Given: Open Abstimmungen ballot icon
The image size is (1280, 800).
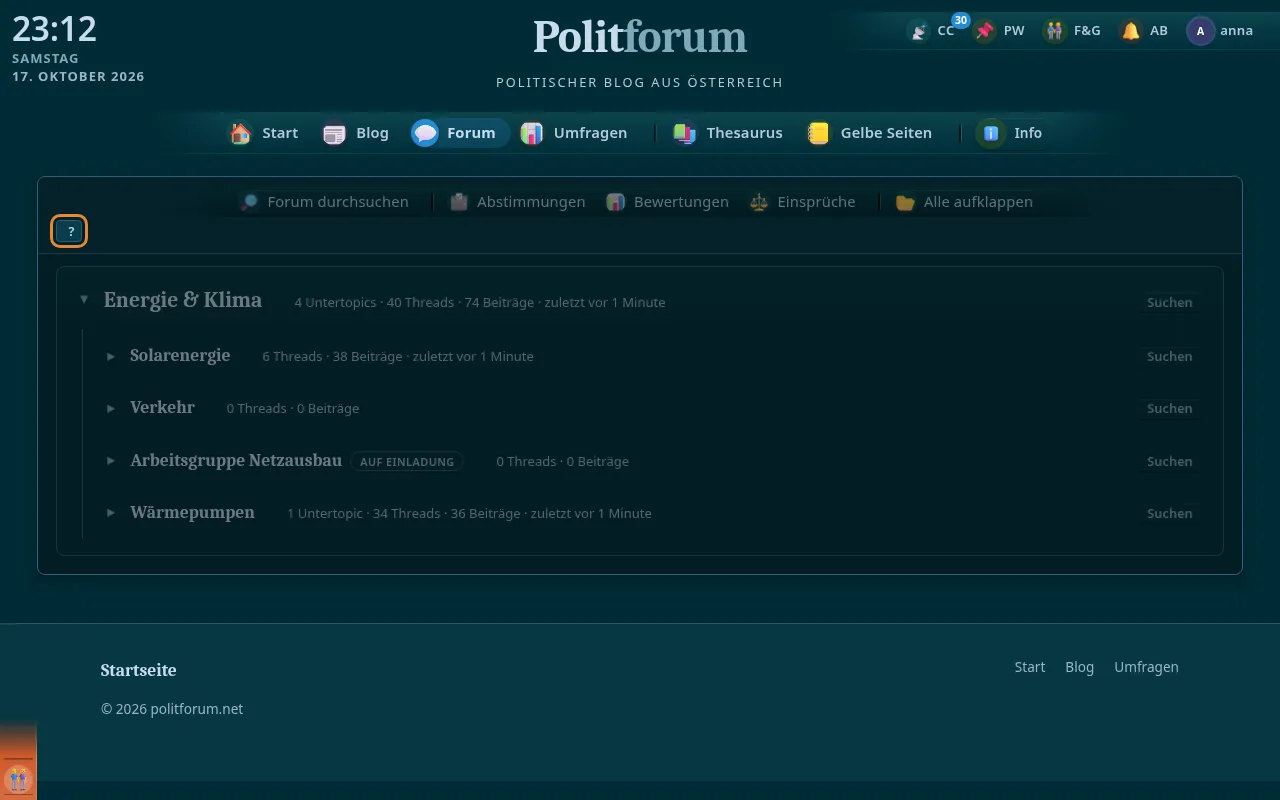Looking at the screenshot, I should click(x=458, y=202).
